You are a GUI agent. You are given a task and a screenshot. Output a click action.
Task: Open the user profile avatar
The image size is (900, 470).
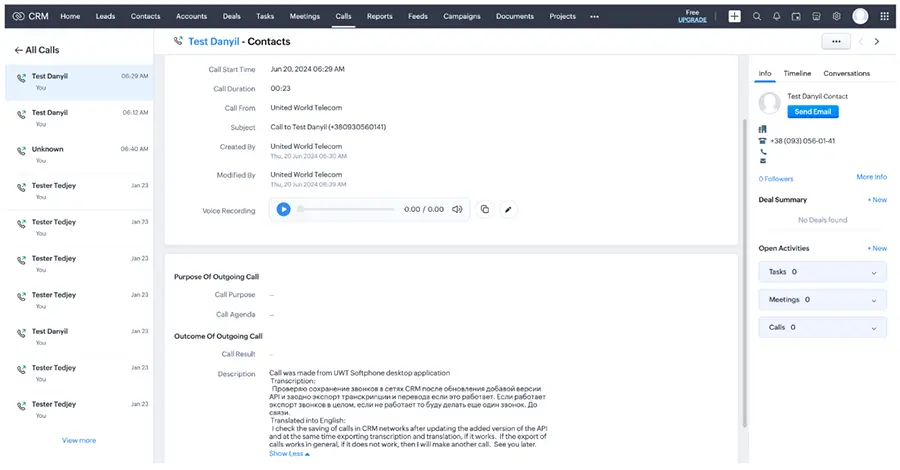click(860, 16)
